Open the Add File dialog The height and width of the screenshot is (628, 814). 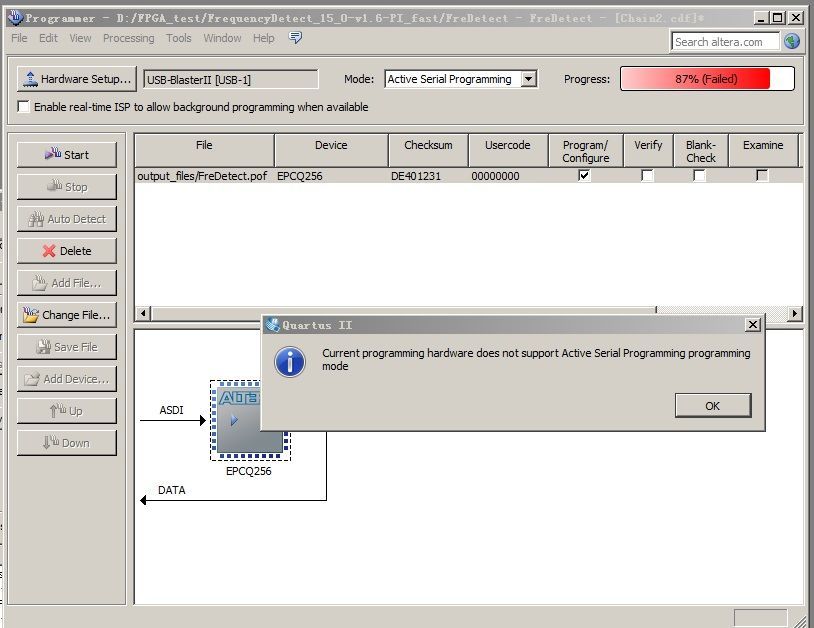(x=66, y=283)
